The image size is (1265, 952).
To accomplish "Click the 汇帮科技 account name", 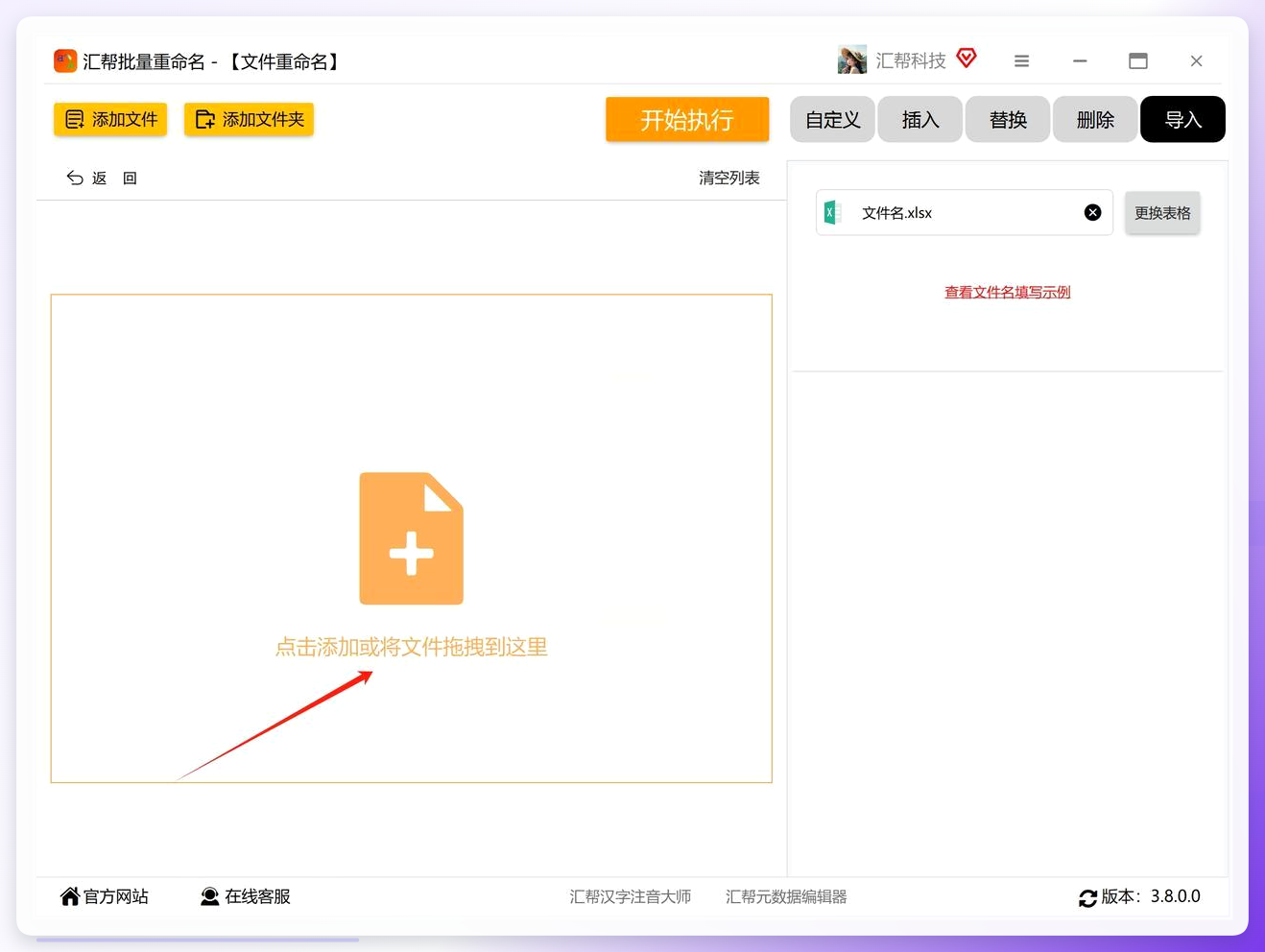I will click(x=911, y=61).
